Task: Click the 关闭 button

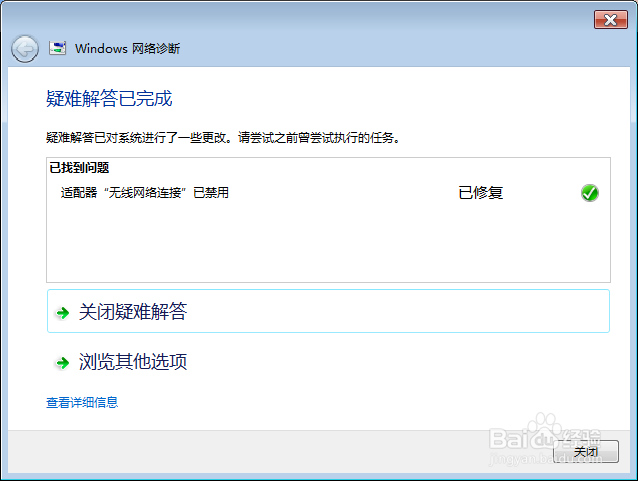Action: (x=586, y=451)
